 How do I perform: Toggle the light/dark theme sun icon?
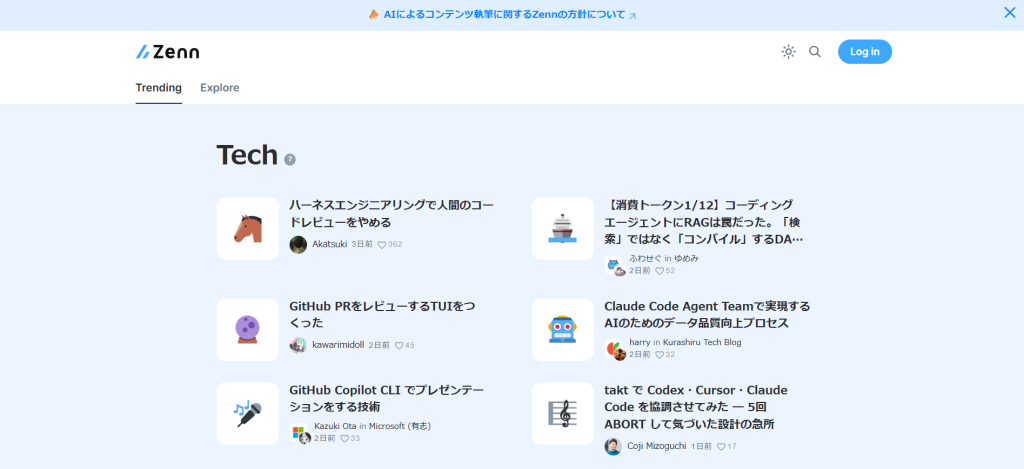click(x=788, y=52)
